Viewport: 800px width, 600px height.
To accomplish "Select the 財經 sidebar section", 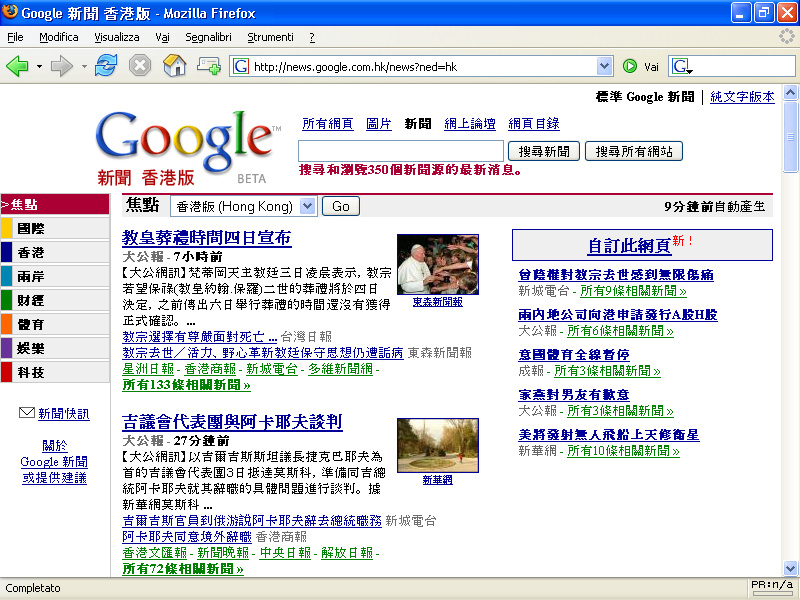I will coord(55,301).
